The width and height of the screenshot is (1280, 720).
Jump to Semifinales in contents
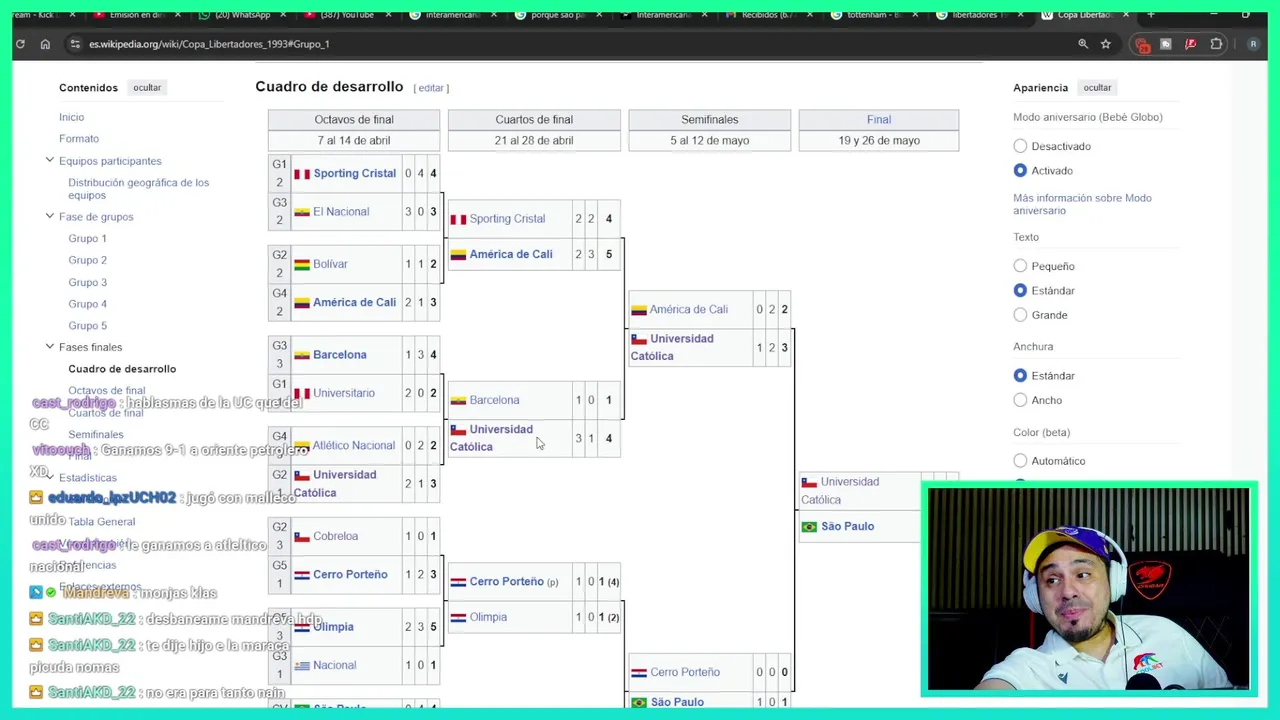(96, 435)
